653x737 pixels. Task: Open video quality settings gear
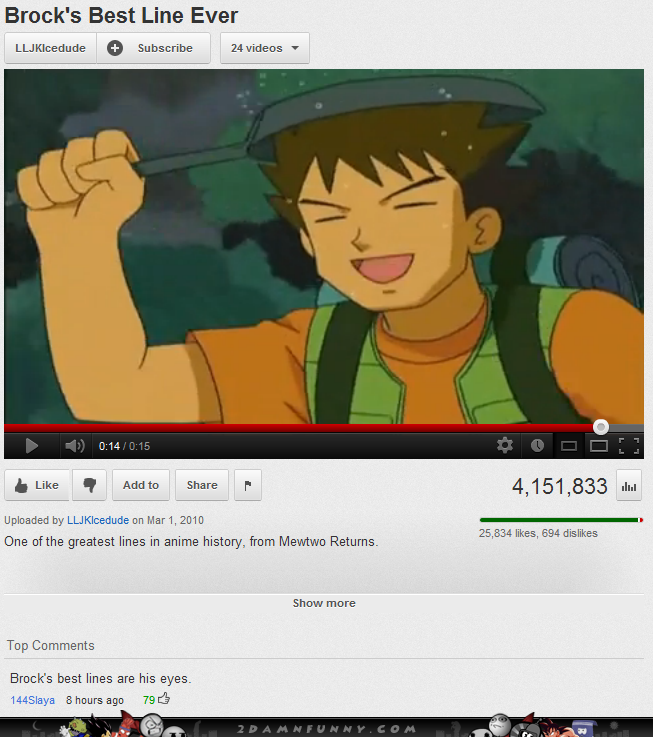(x=505, y=445)
